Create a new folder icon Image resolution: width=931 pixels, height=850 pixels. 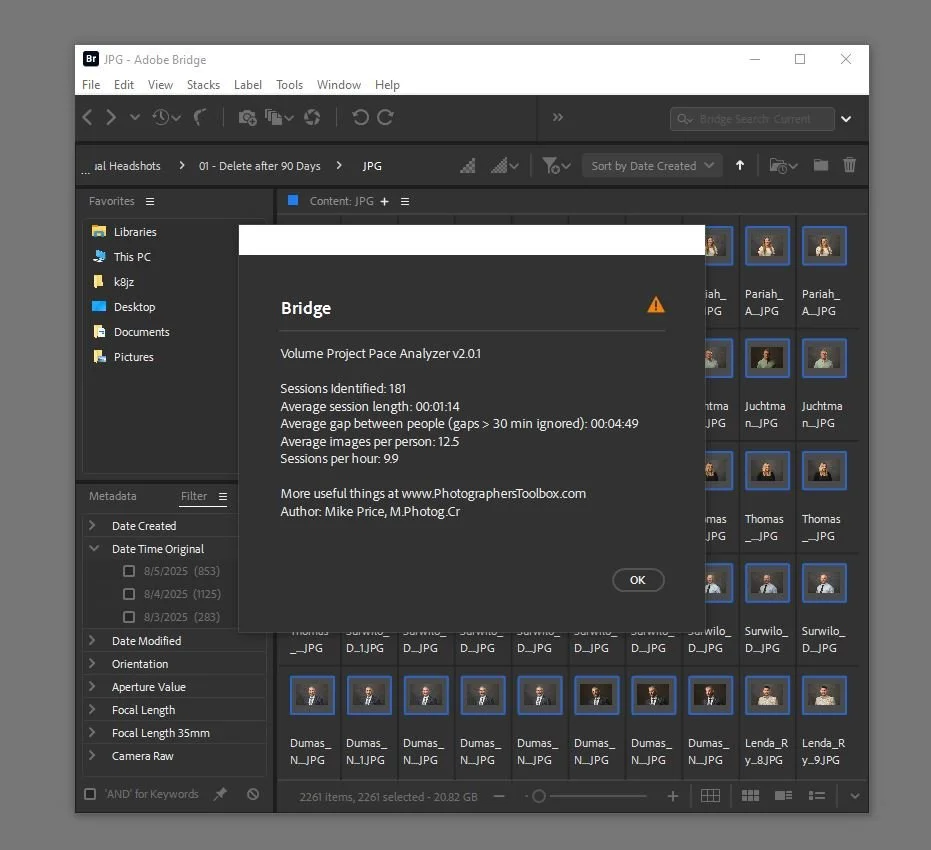(x=821, y=165)
